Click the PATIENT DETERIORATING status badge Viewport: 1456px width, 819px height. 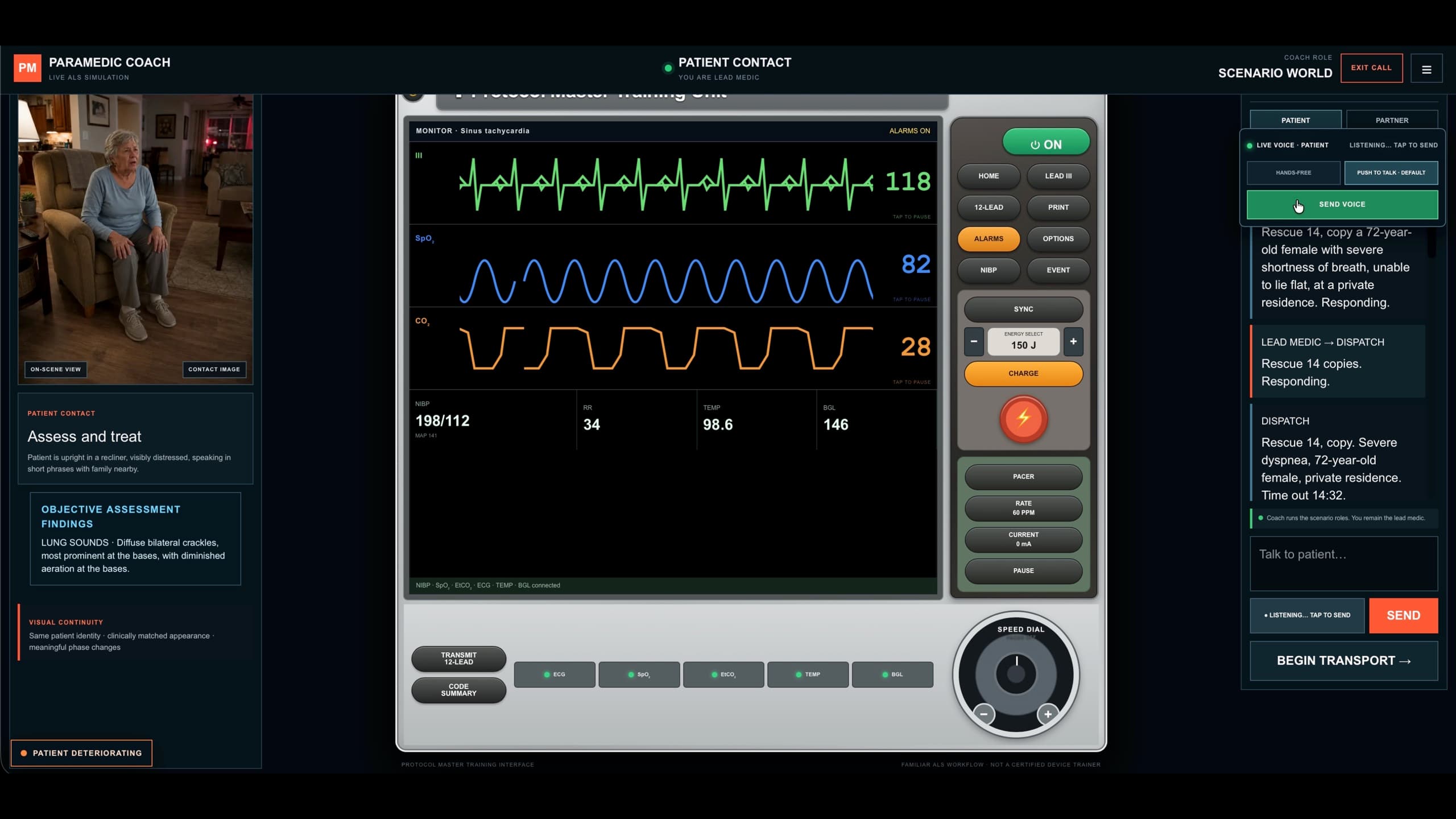click(81, 753)
